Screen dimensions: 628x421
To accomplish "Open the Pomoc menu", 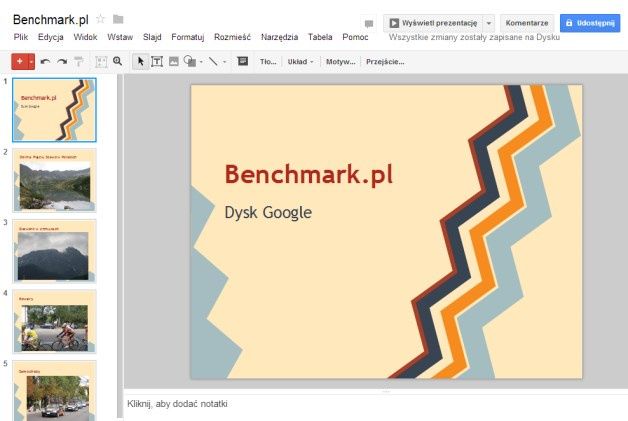I will [355, 37].
